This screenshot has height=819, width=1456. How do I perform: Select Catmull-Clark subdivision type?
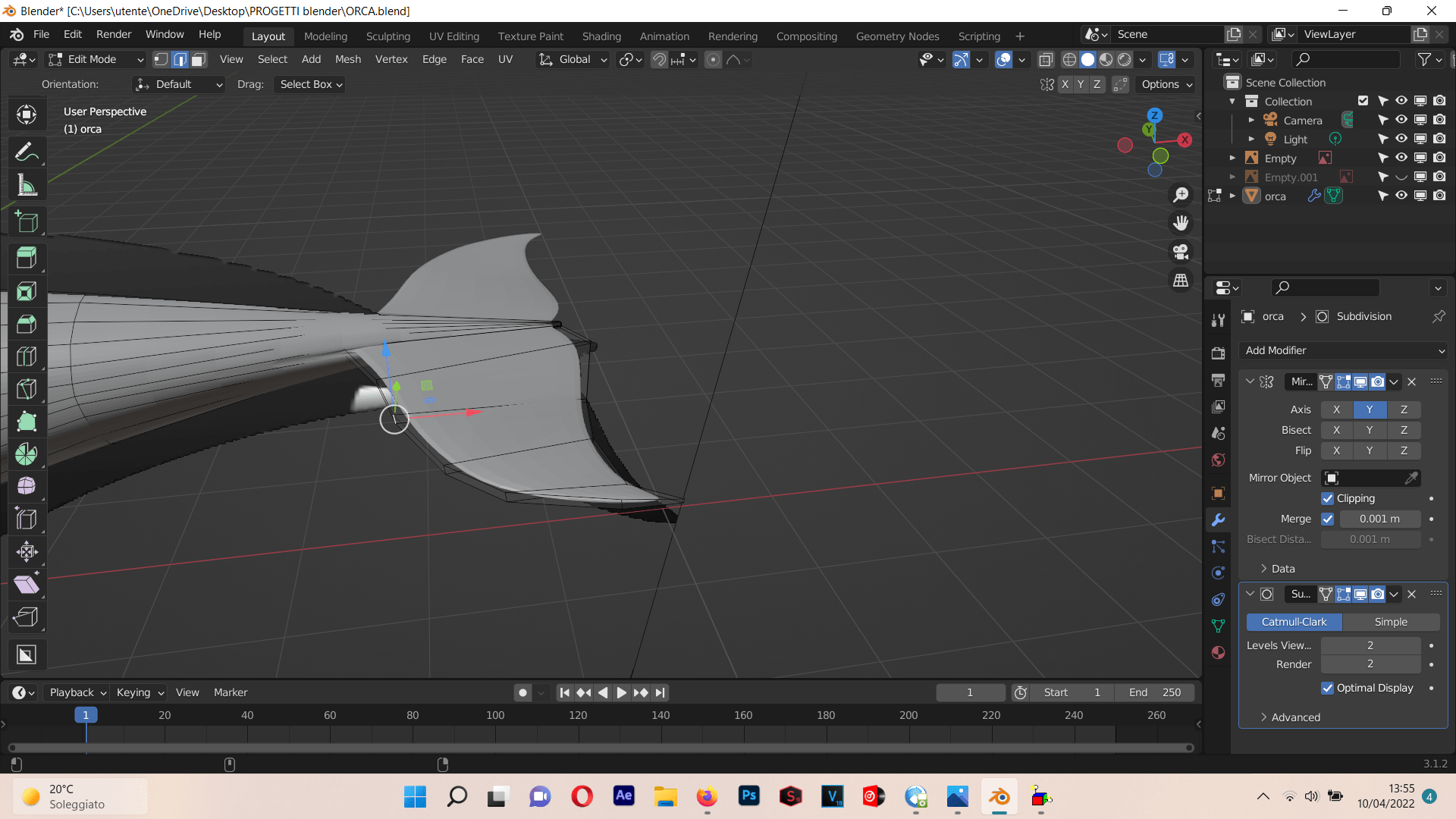pyautogui.click(x=1294, y=622)
